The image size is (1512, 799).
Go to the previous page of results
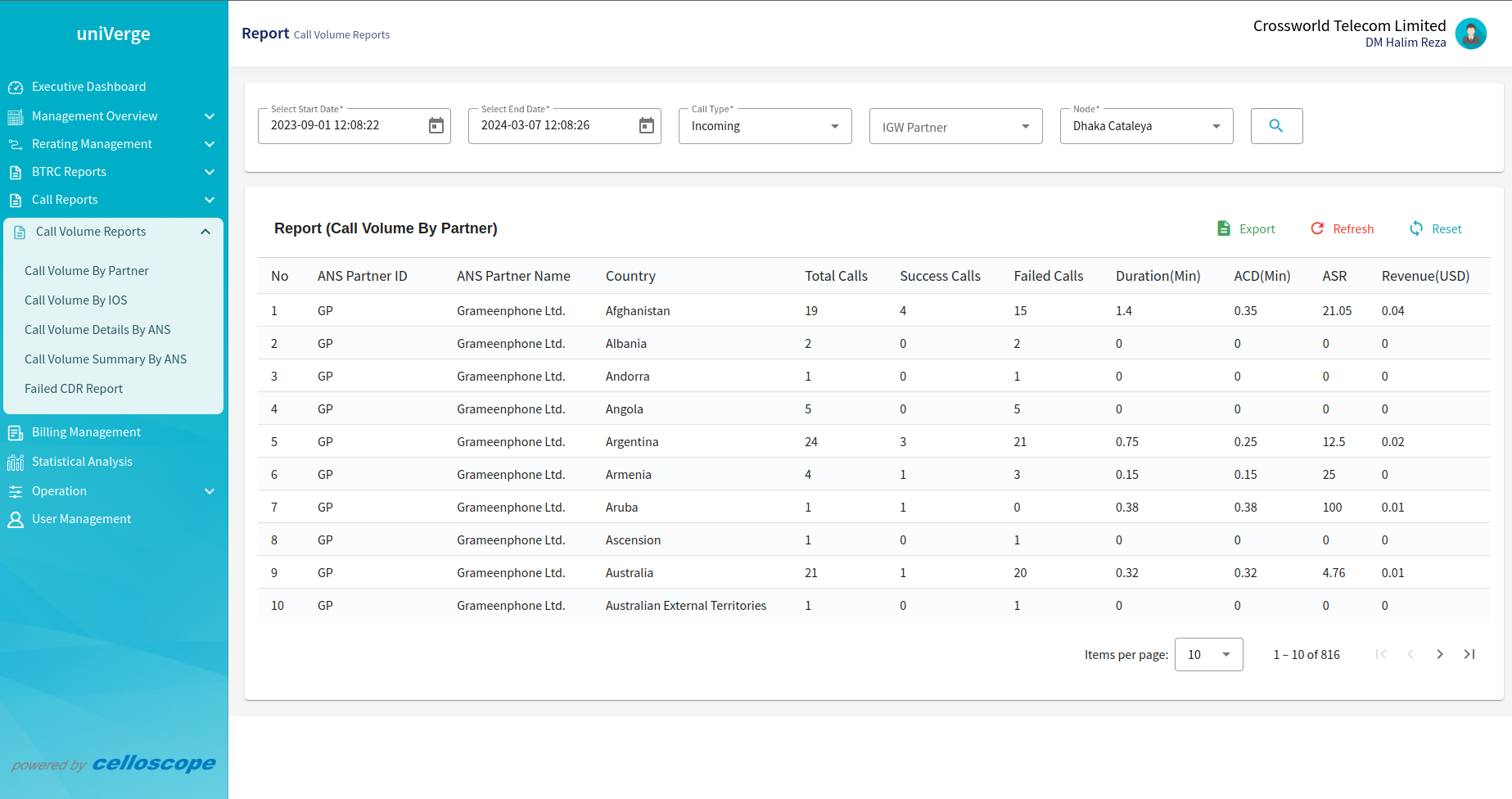click(1410, 654)
